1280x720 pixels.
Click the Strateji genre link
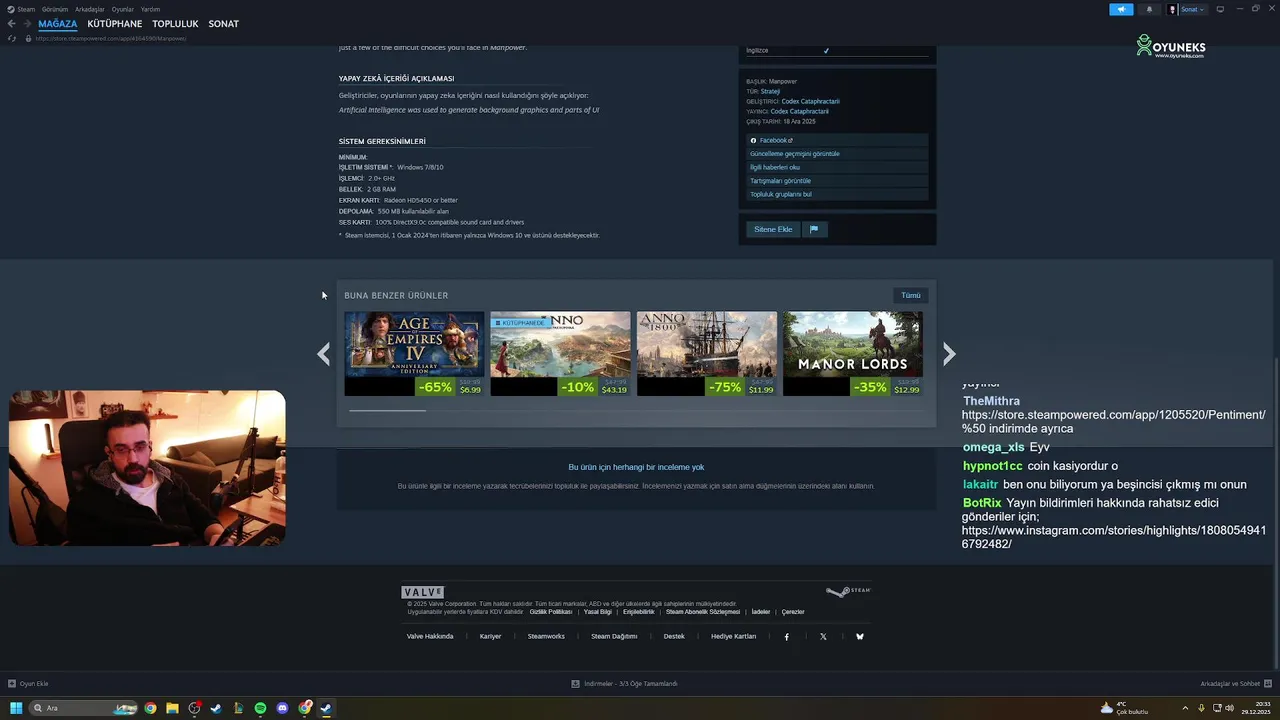point(770,91)
